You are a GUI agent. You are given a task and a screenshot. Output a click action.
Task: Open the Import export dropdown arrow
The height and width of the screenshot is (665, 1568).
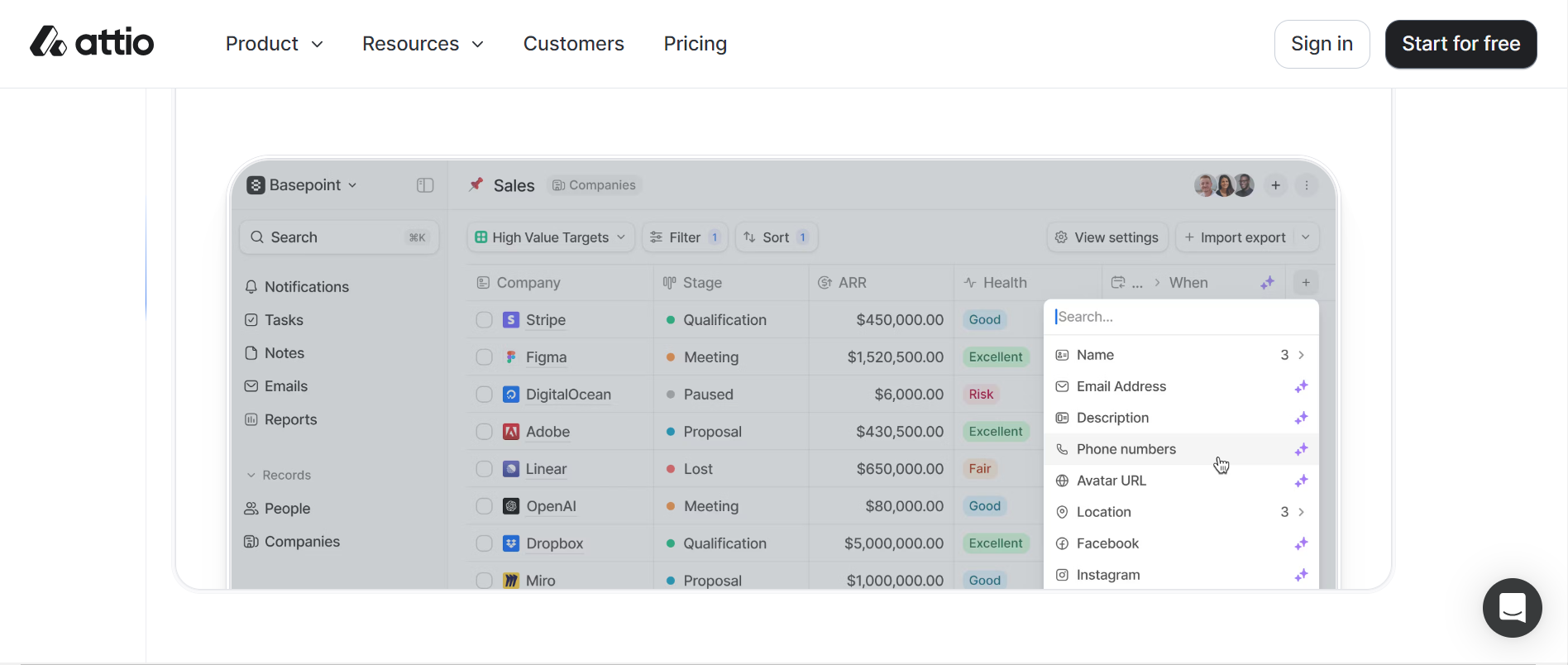[1306, 237]
